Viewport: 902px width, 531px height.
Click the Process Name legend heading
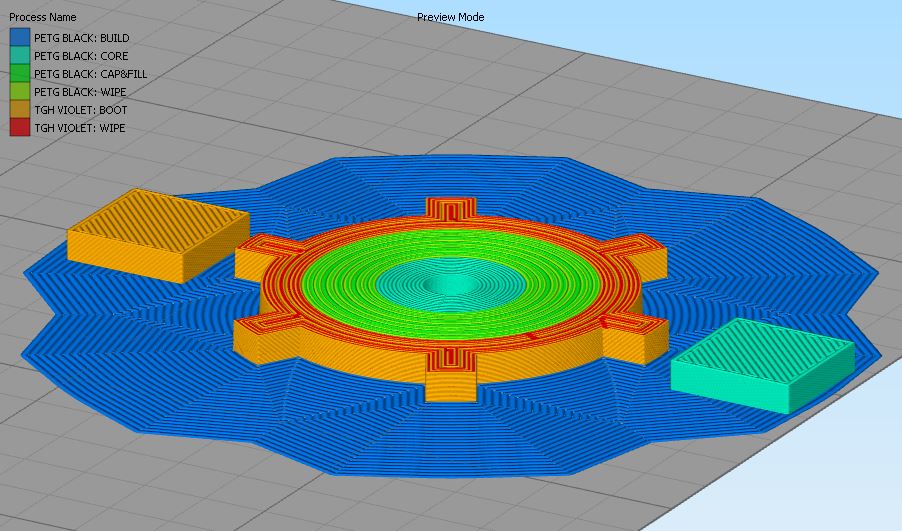coord(43,17)
